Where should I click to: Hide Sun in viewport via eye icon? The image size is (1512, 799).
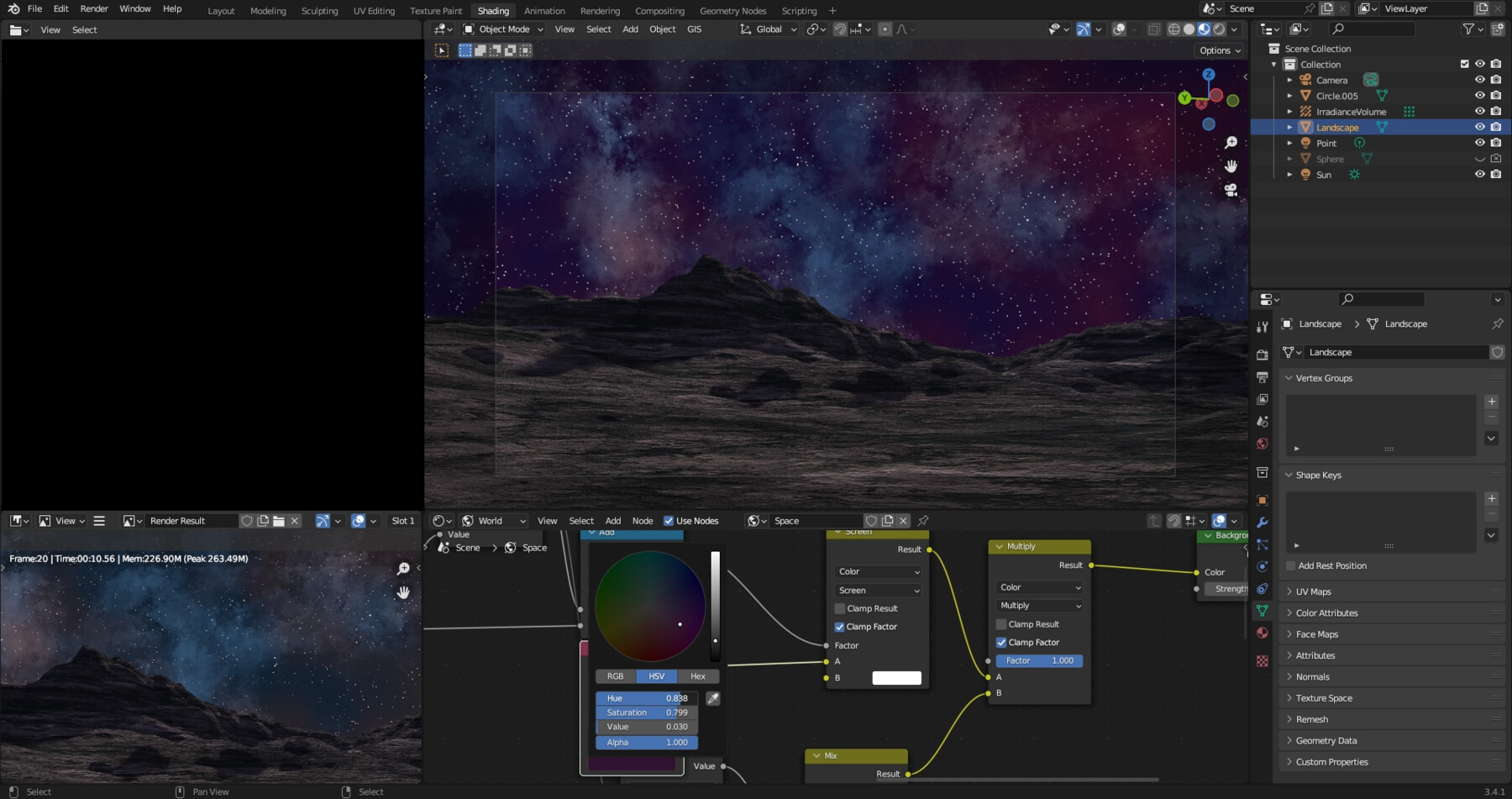click(1479, 175)
